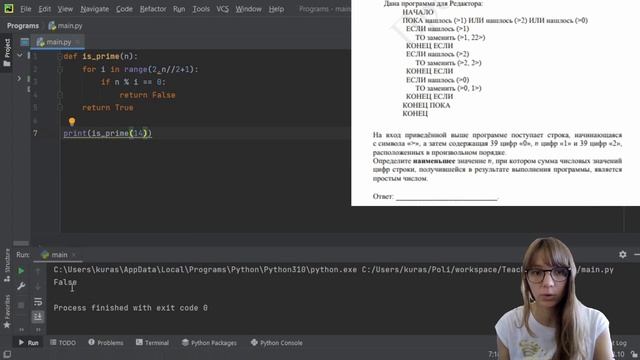Open the Edit menu
The image size is (640, 360).
tap(44, 9)
